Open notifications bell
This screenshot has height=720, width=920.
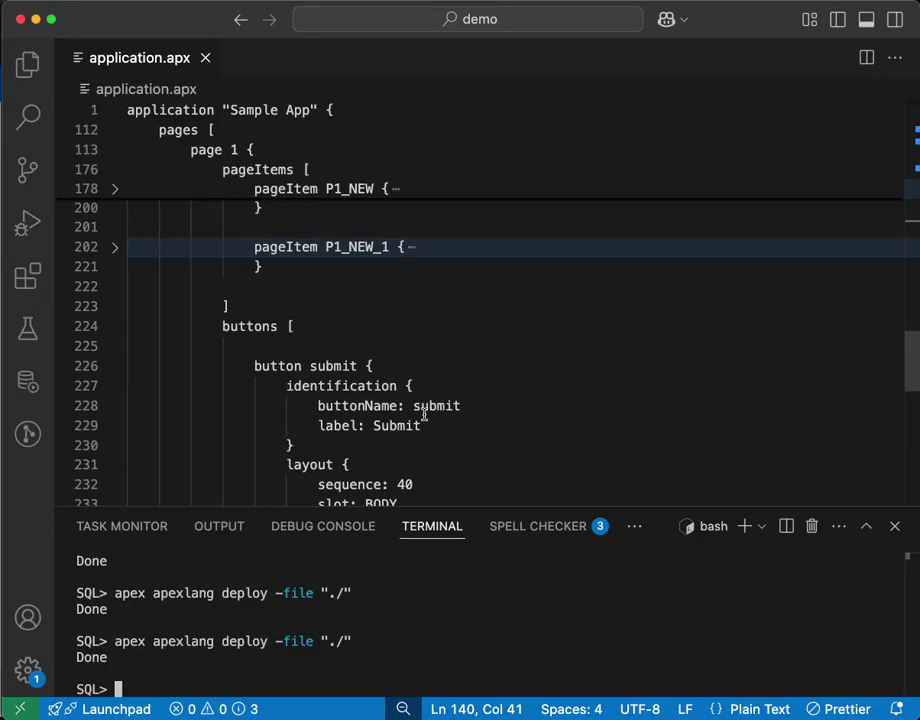pos(897,709)
